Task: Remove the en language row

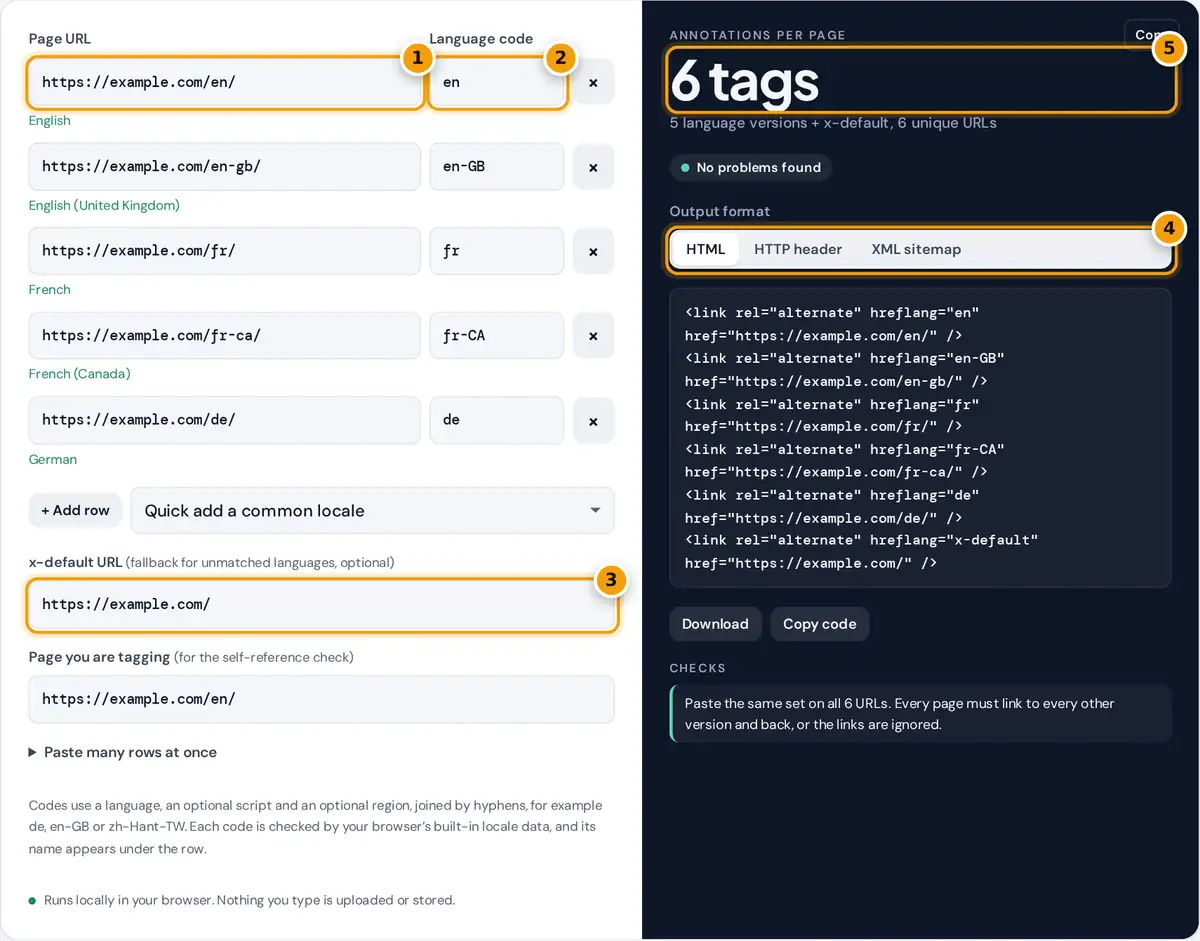Action: point(593,82)
